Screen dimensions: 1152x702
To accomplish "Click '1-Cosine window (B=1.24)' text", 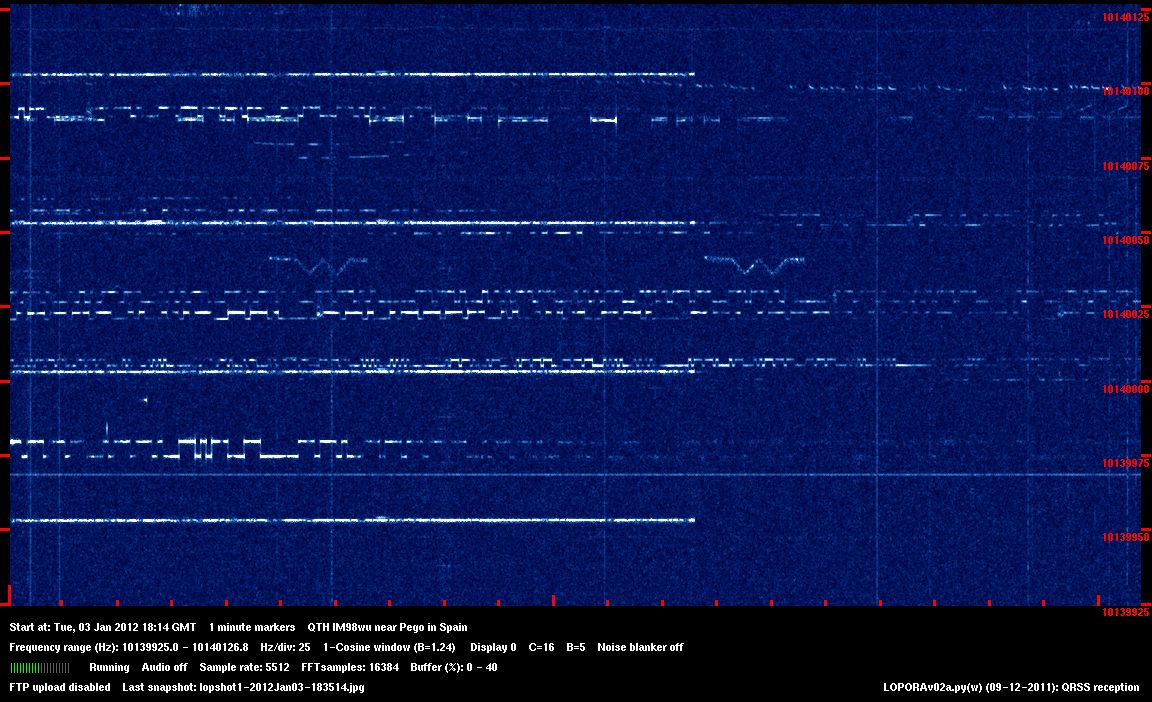I will coord(389,647).
